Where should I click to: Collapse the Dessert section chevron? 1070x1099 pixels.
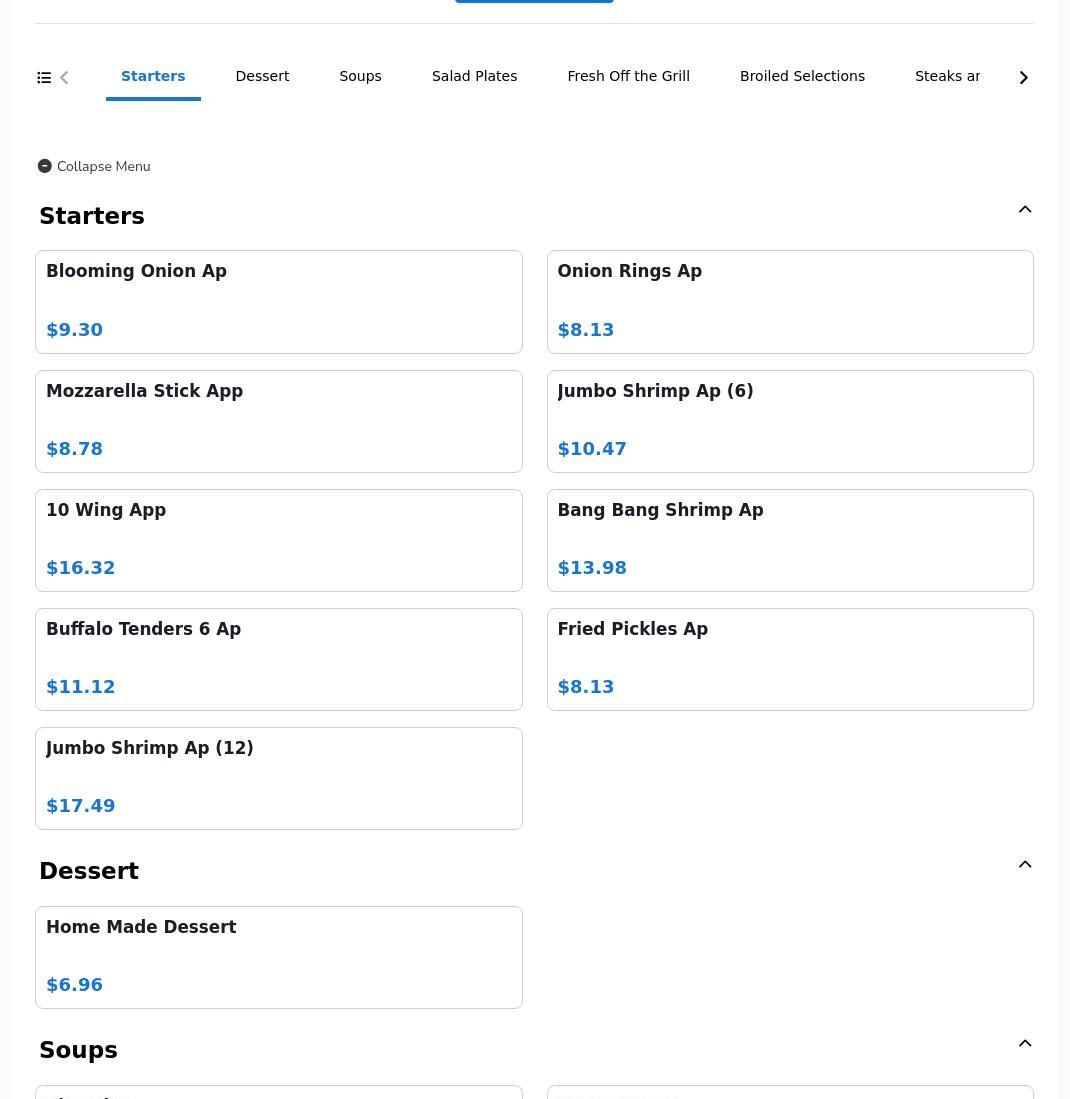coord(1024,865)
